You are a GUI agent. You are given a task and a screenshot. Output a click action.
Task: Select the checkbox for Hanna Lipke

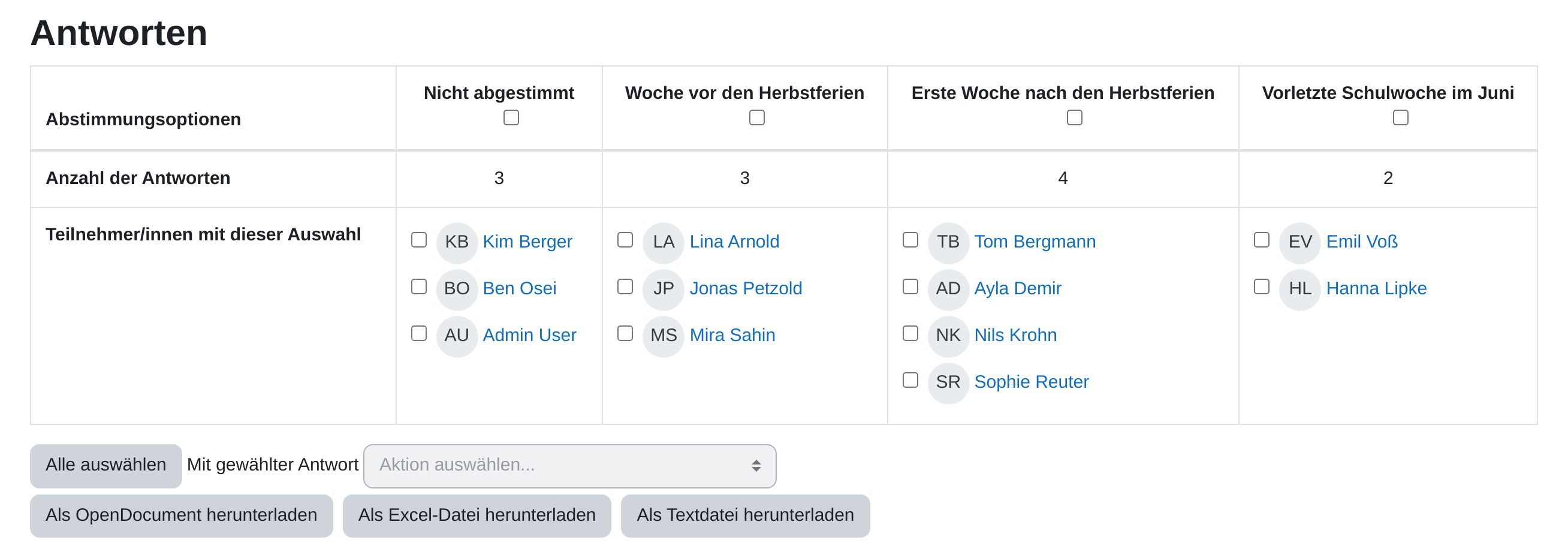(x=1262, y=286)
